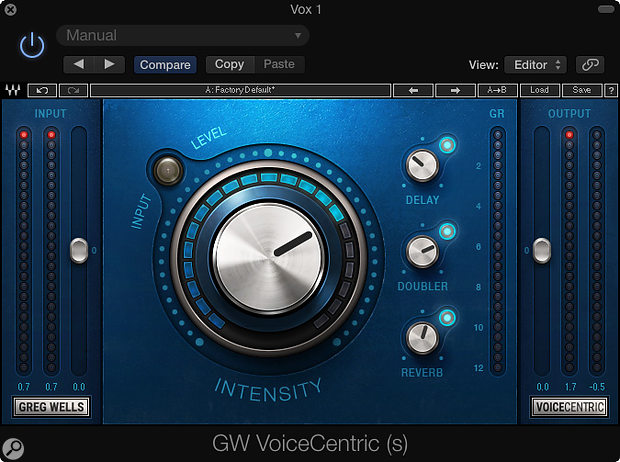Image resolution: width=620 pixels, height=462 pixels.
Task: Reset the left input clip LED
Action: [24, 135]
